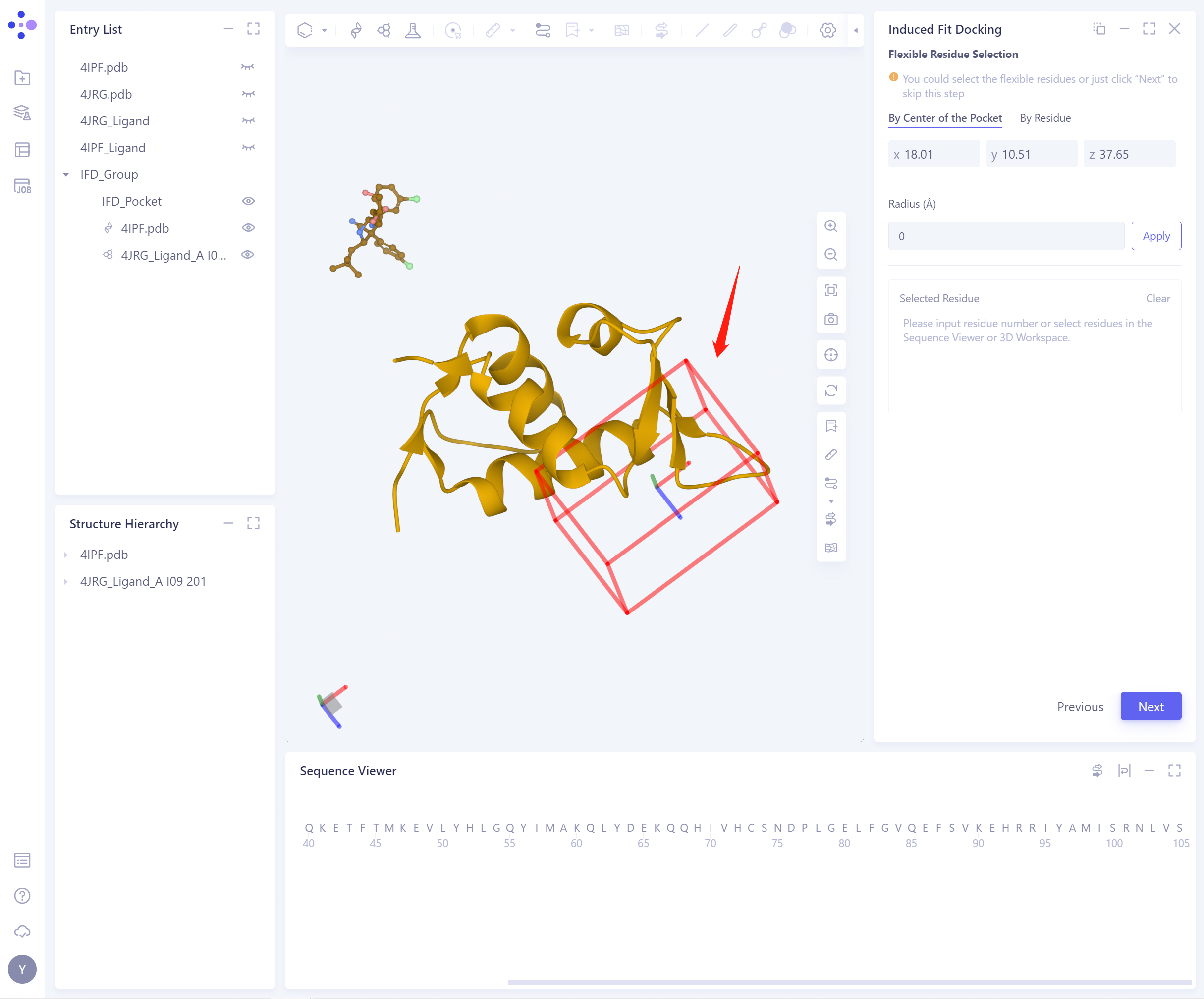The image size is (1204, 999).
Task: Open the hexagon tool dropdown in the toolbar
Action: tap(325, 30)
